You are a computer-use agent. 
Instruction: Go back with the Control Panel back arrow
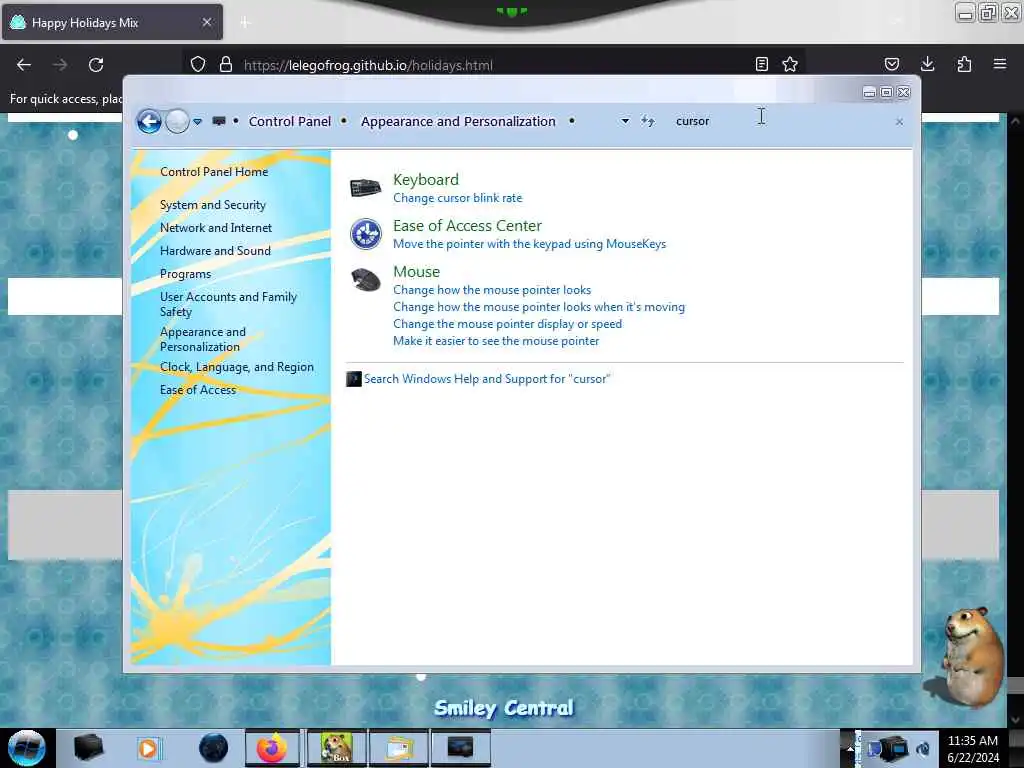coord(149,121)
